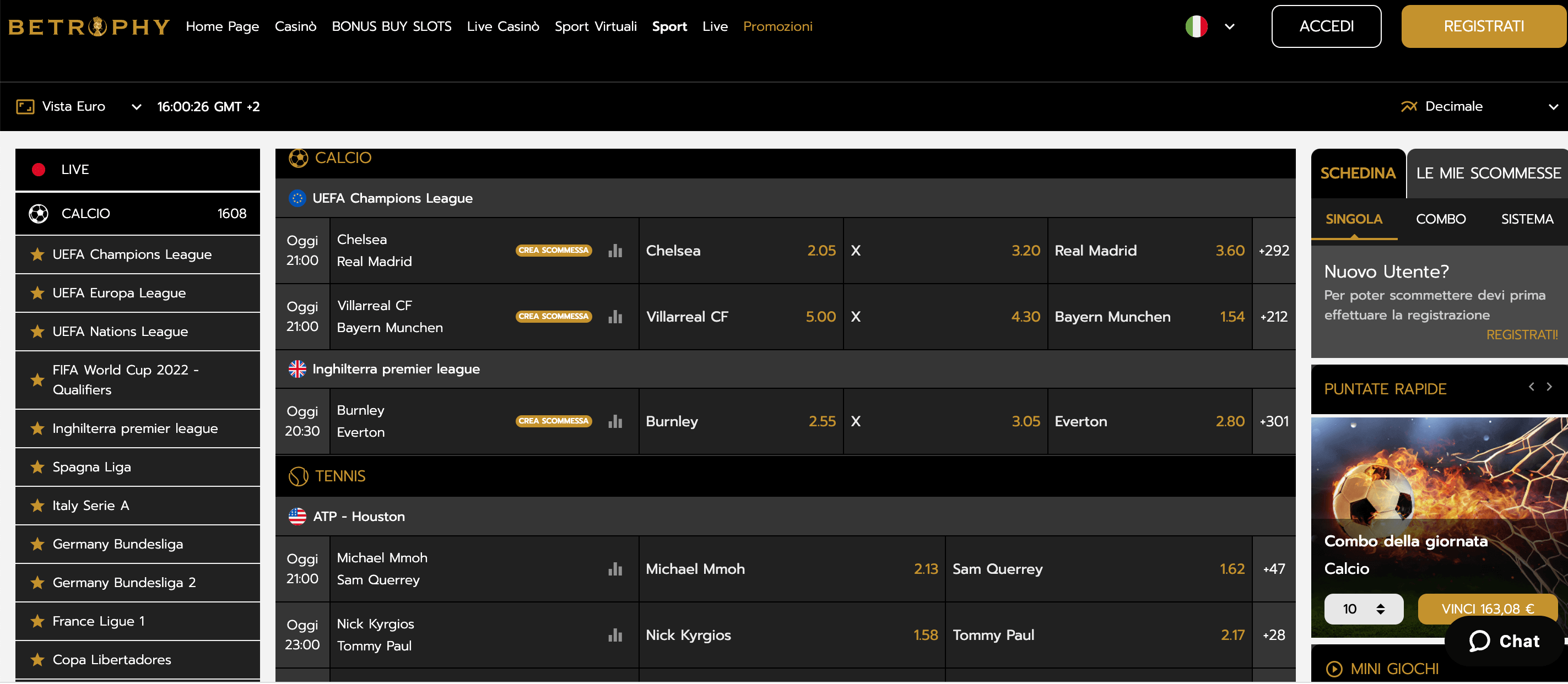Open Promozioni page
Viewport: 1568px width, 684px height.
pyautogui.click(x=777, y=27)
